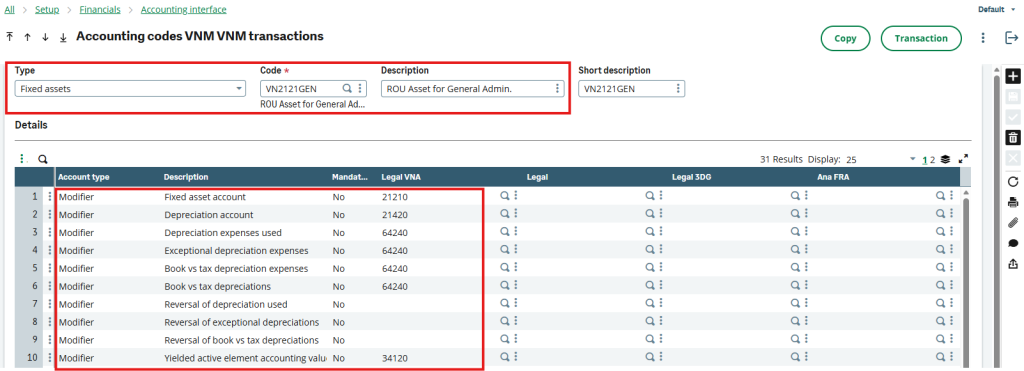Click the Setup breadcrumb link
Image resolution: width=1024 pixels, height=371 pixels.
(47, 9)
